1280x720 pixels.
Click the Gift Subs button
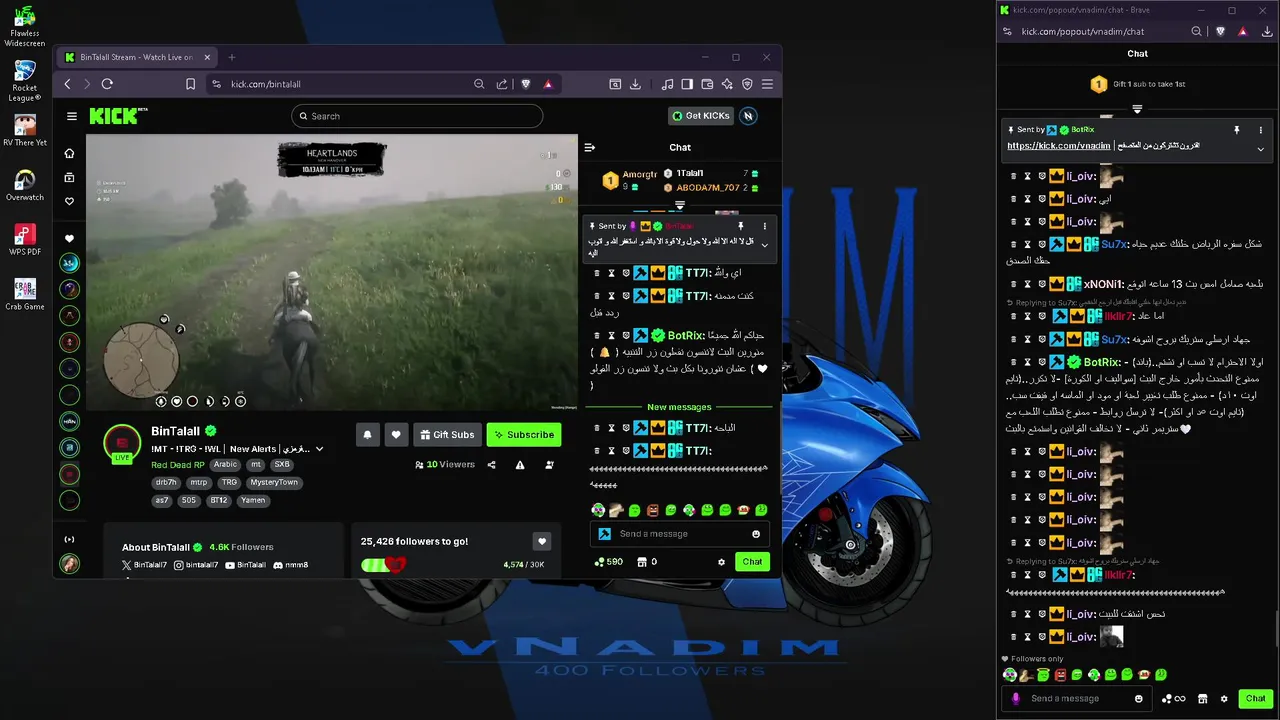pyautogui.click(x=447, y=435)
